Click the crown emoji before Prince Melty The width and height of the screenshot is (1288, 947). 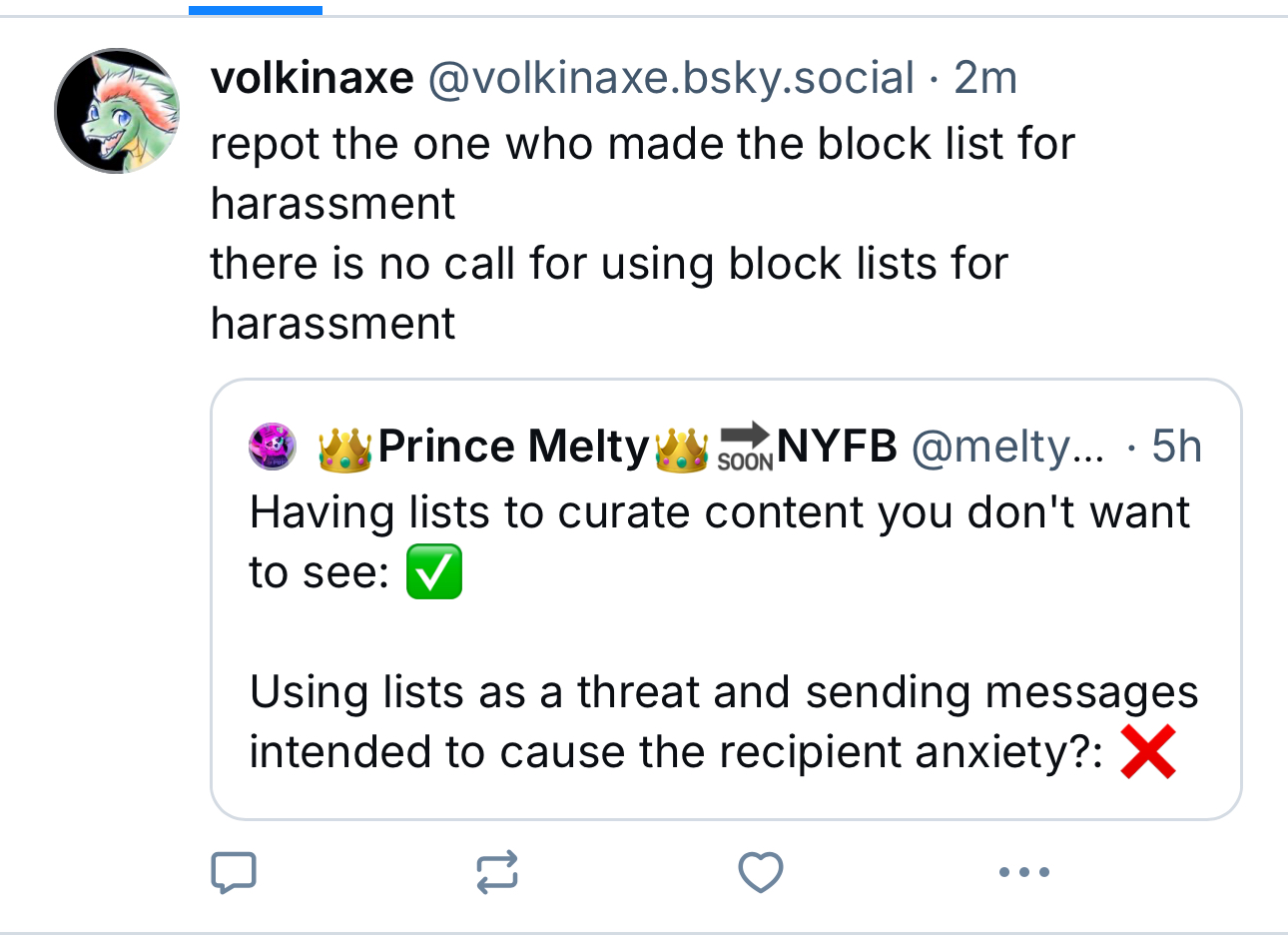tap(345, 447)
